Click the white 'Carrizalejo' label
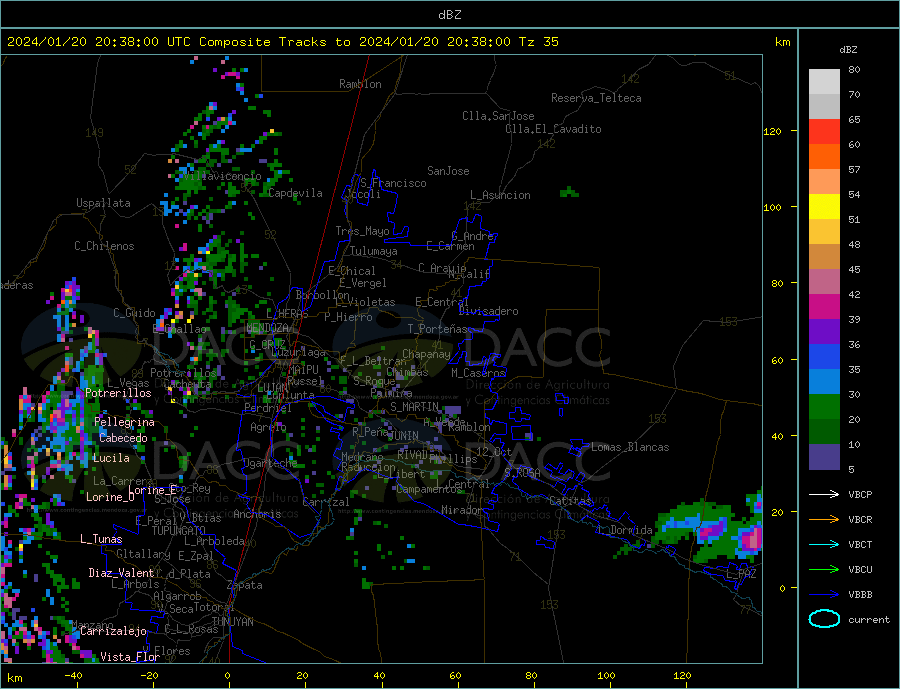This screenshot has height=689, width=900. tap(113, 632)
